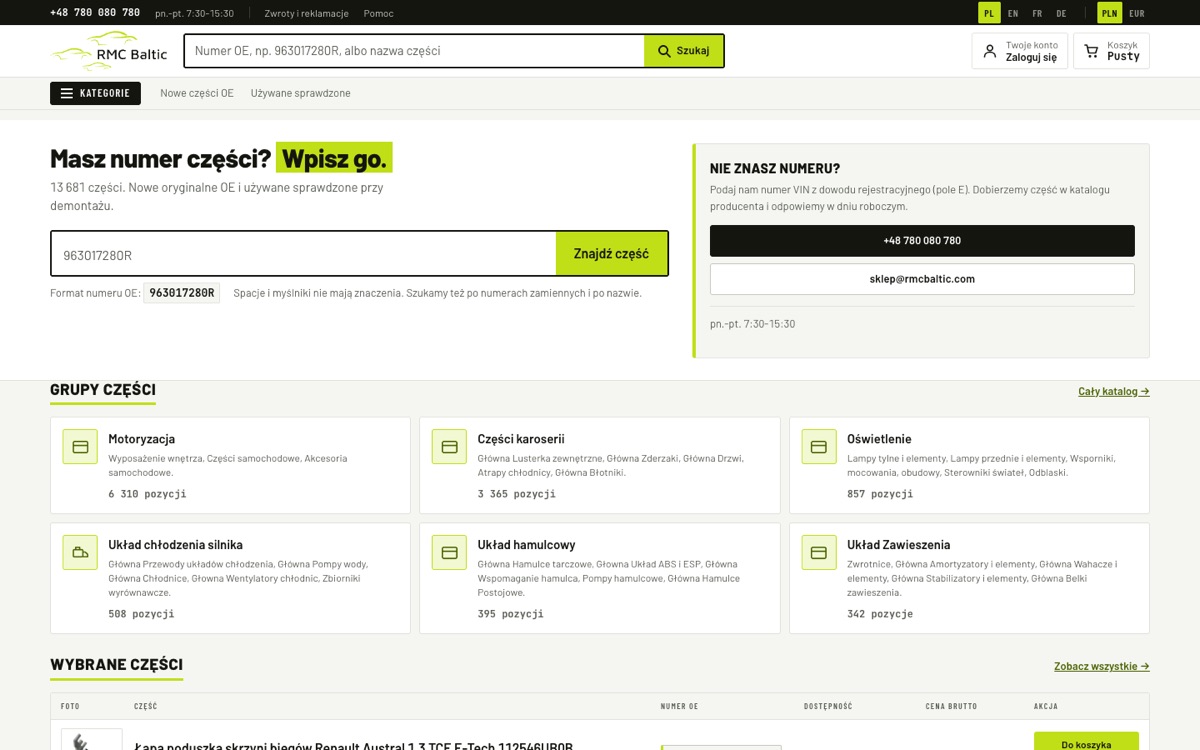Select EUR currency

pyautogui.click(x=1137, y=13)
